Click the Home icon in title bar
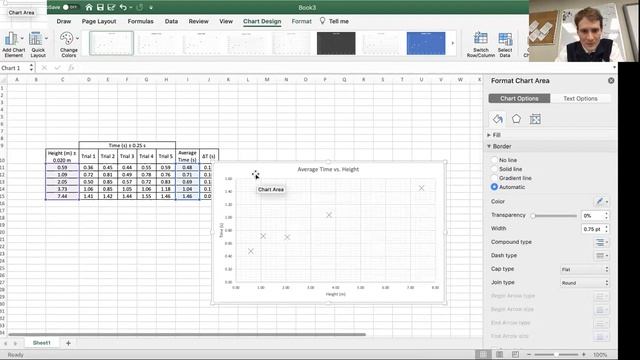This screenshot has width=640, height=360. pos(89,7)
